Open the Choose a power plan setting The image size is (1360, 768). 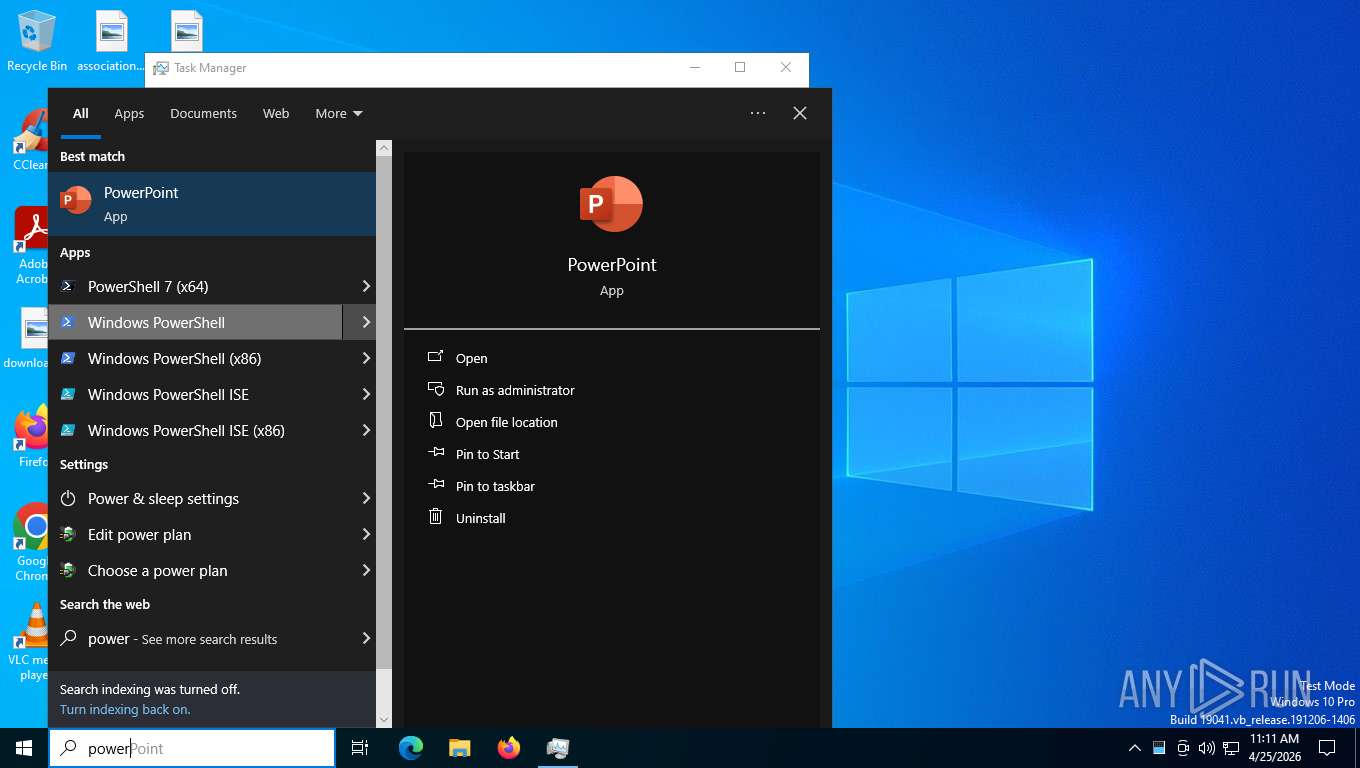click(195, 570)
